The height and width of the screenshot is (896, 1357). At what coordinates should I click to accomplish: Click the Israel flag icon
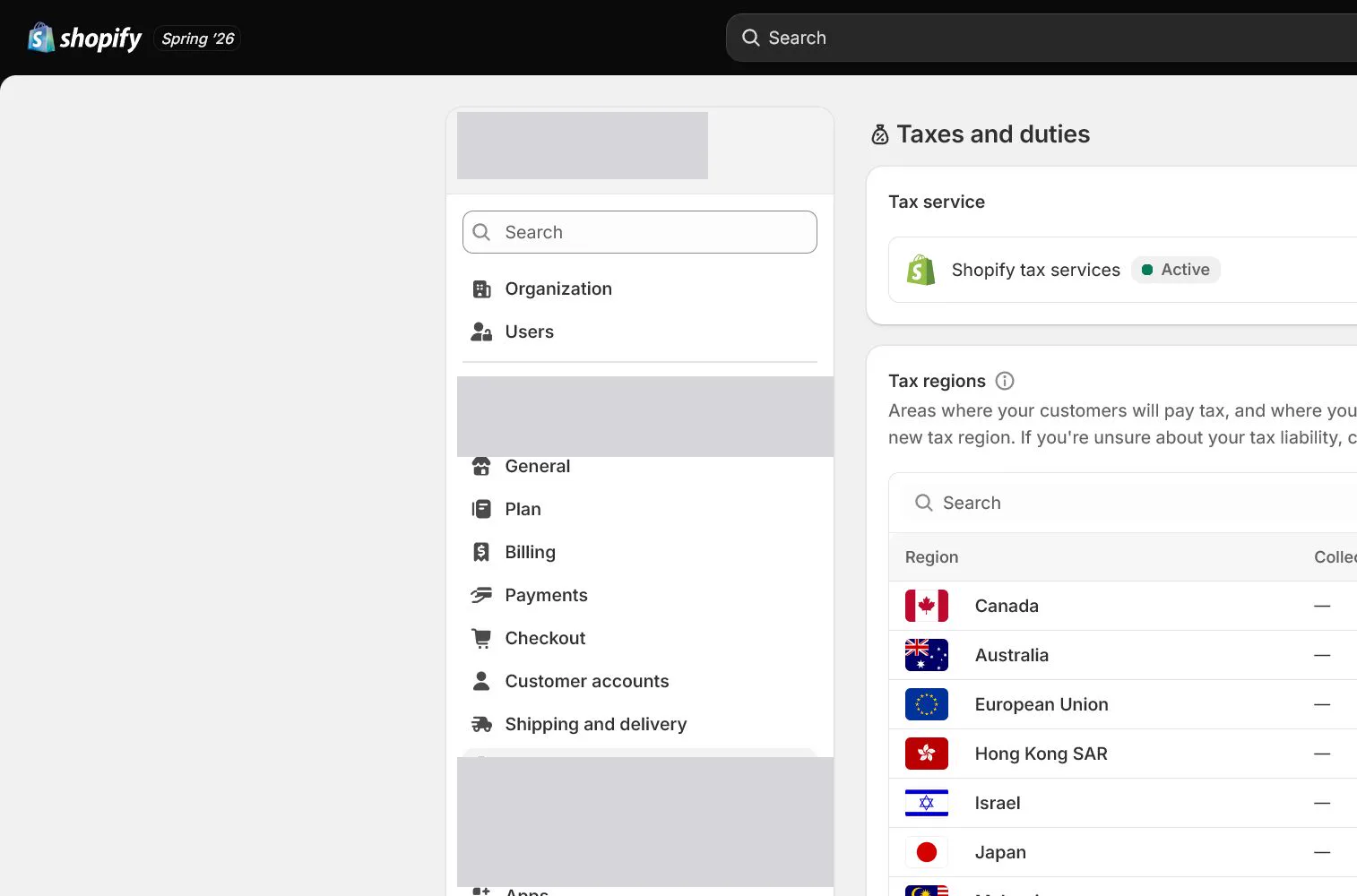point(927,803)
